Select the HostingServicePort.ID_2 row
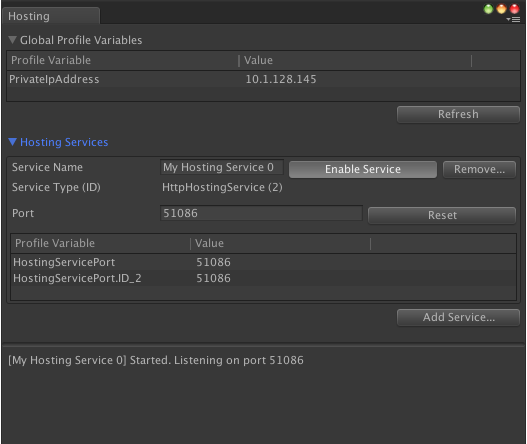The width and height of the screenshot is (527, 444). [x=264, y=278]
